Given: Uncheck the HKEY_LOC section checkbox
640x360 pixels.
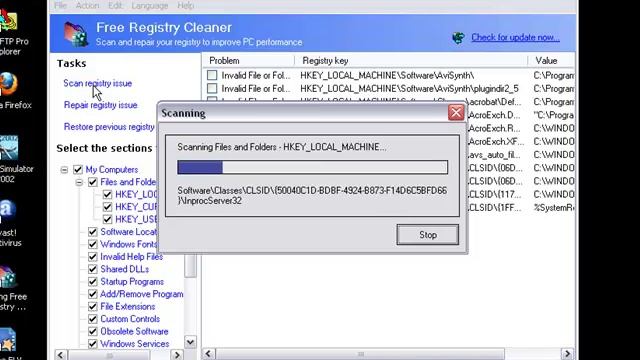Looking at the screenshot, I should [107, 194].
